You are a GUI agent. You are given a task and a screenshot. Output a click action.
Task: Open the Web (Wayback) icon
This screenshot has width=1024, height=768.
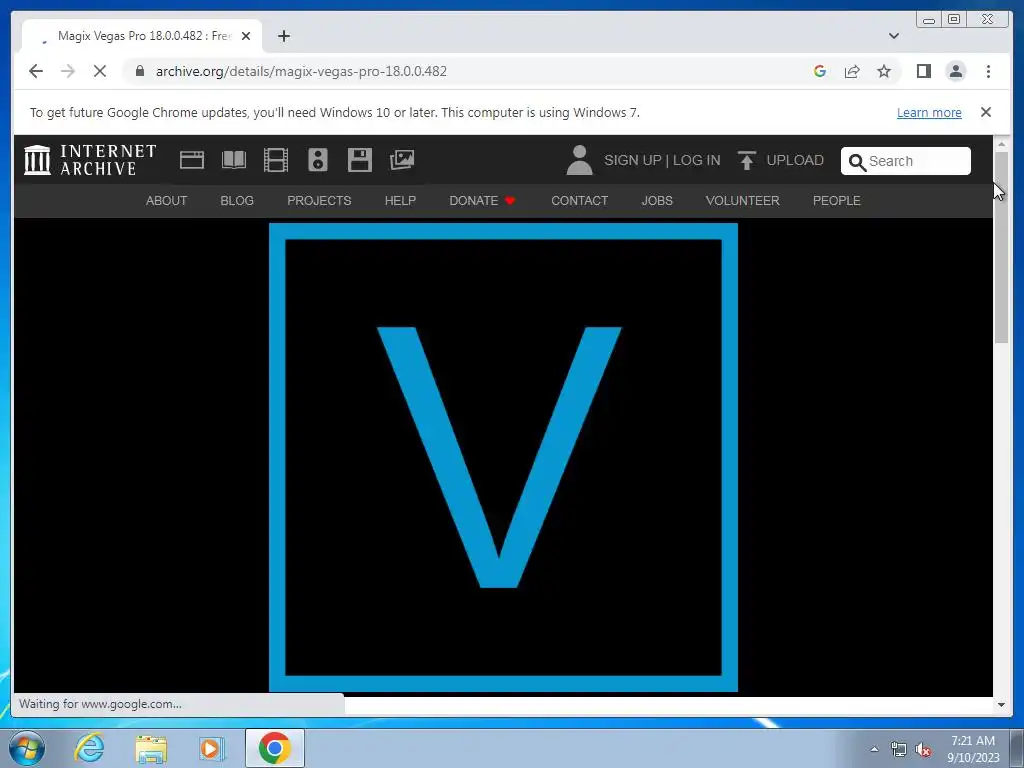coord(191,160)
